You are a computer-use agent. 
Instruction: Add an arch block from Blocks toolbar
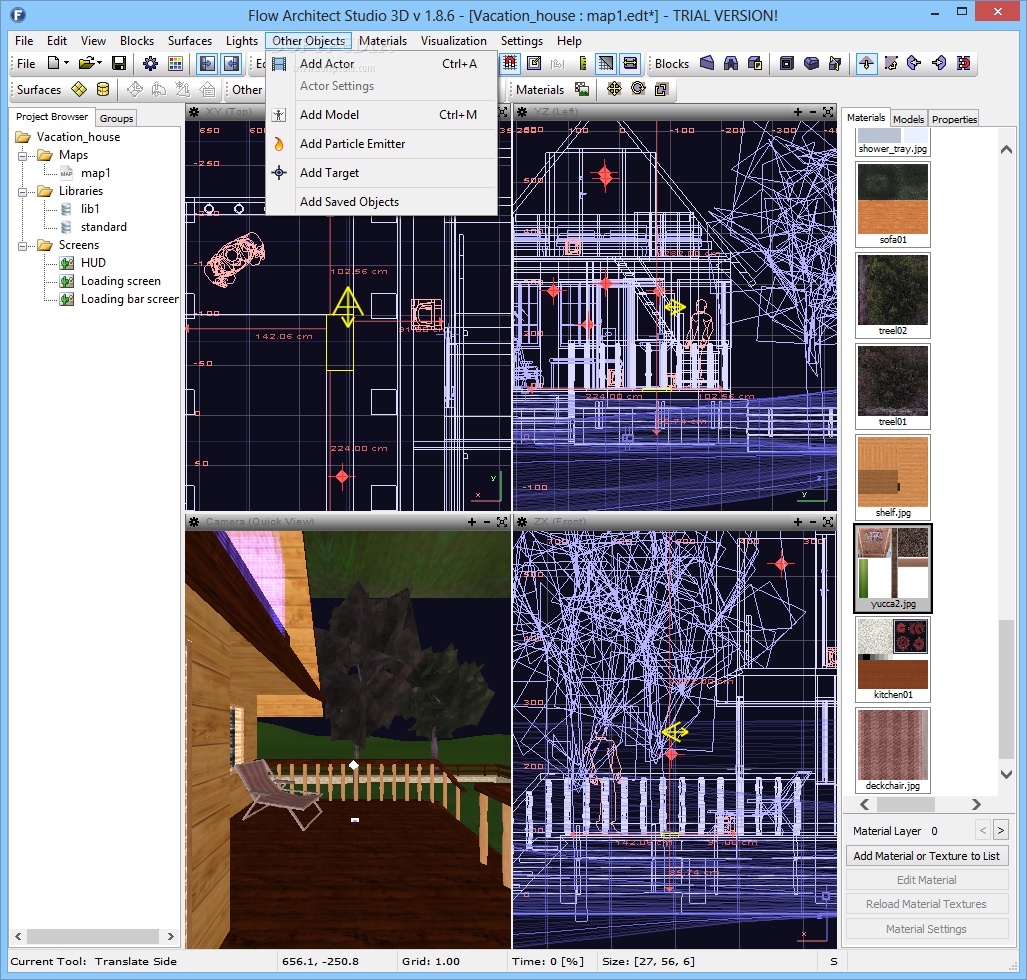(731, 64)
